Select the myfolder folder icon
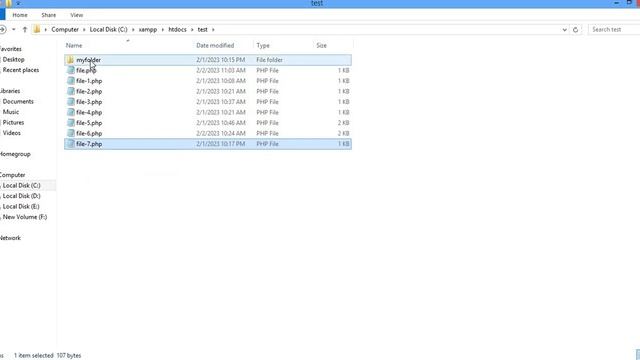 click(70, 60)
